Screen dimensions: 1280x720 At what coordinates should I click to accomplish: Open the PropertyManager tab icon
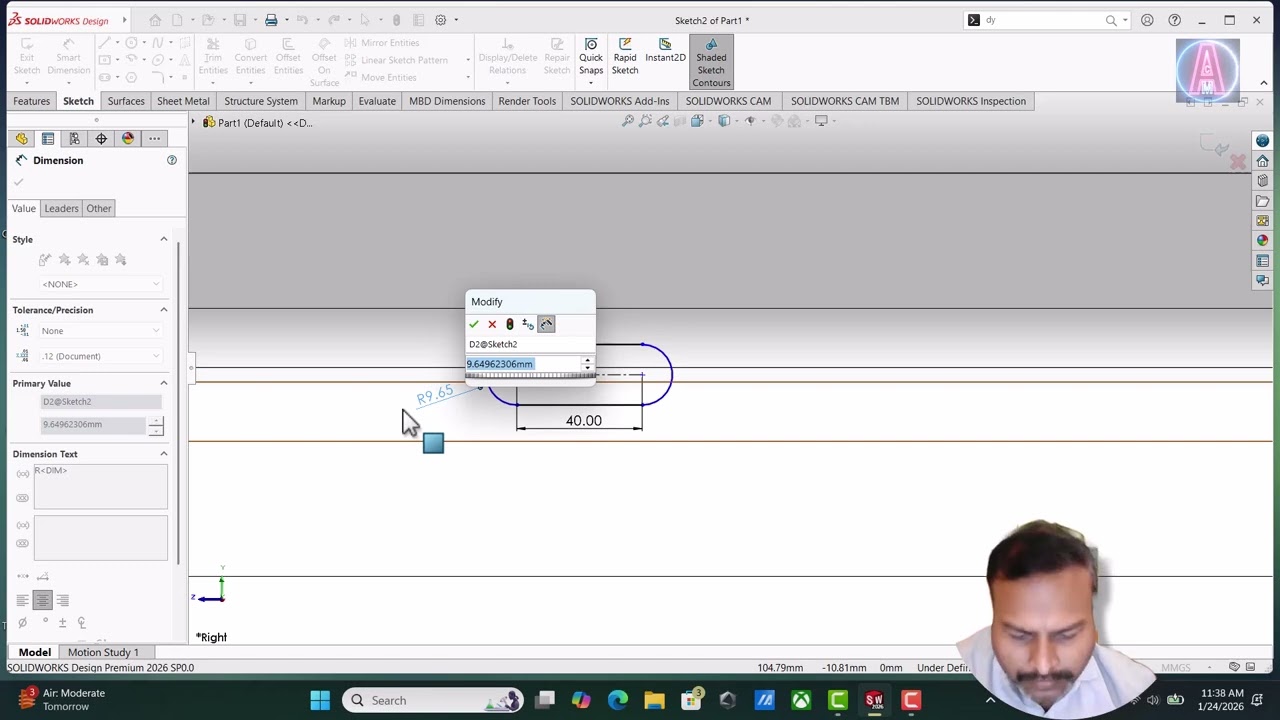[x=48, y=139]
